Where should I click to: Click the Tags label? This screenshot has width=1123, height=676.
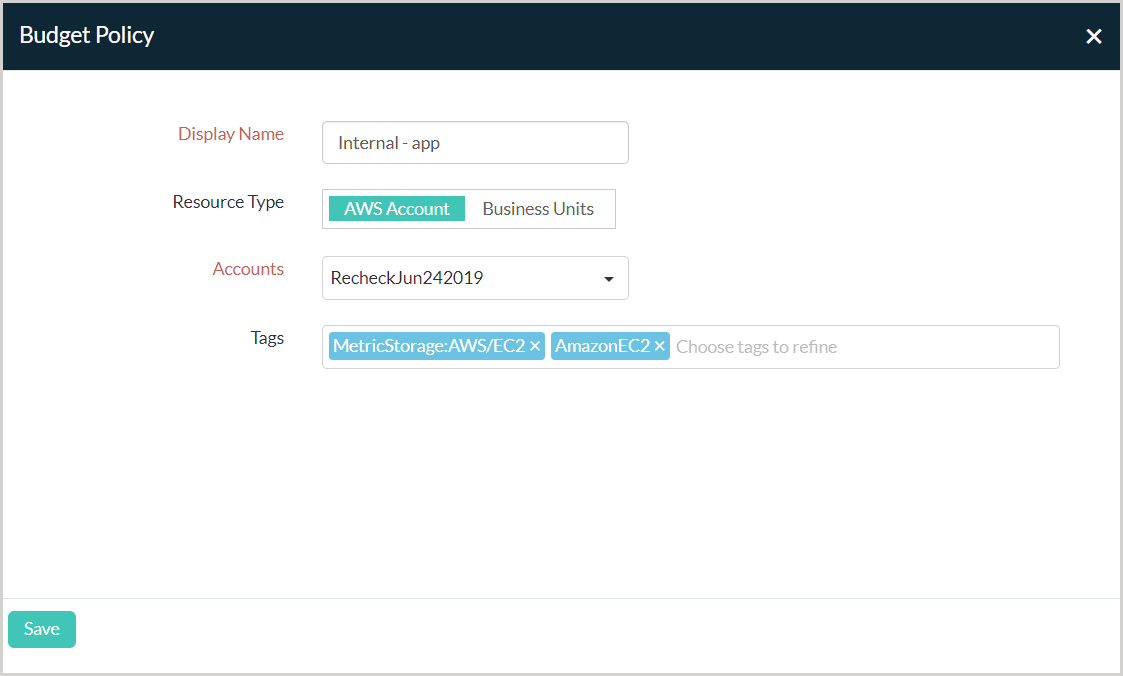pyautogui.click(x=267, y=338)
